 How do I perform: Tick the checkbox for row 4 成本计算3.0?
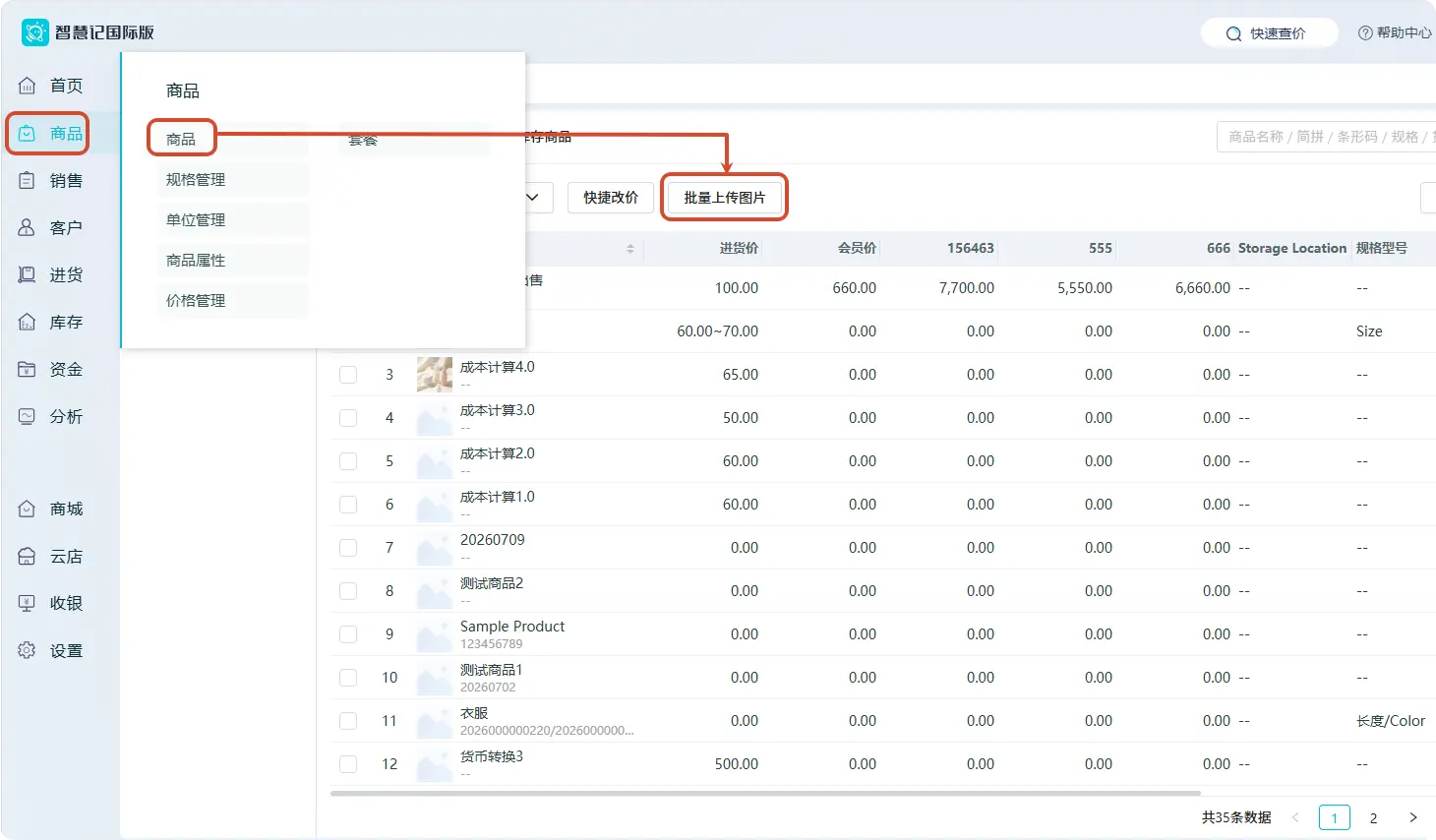click(x=348, y=418)
